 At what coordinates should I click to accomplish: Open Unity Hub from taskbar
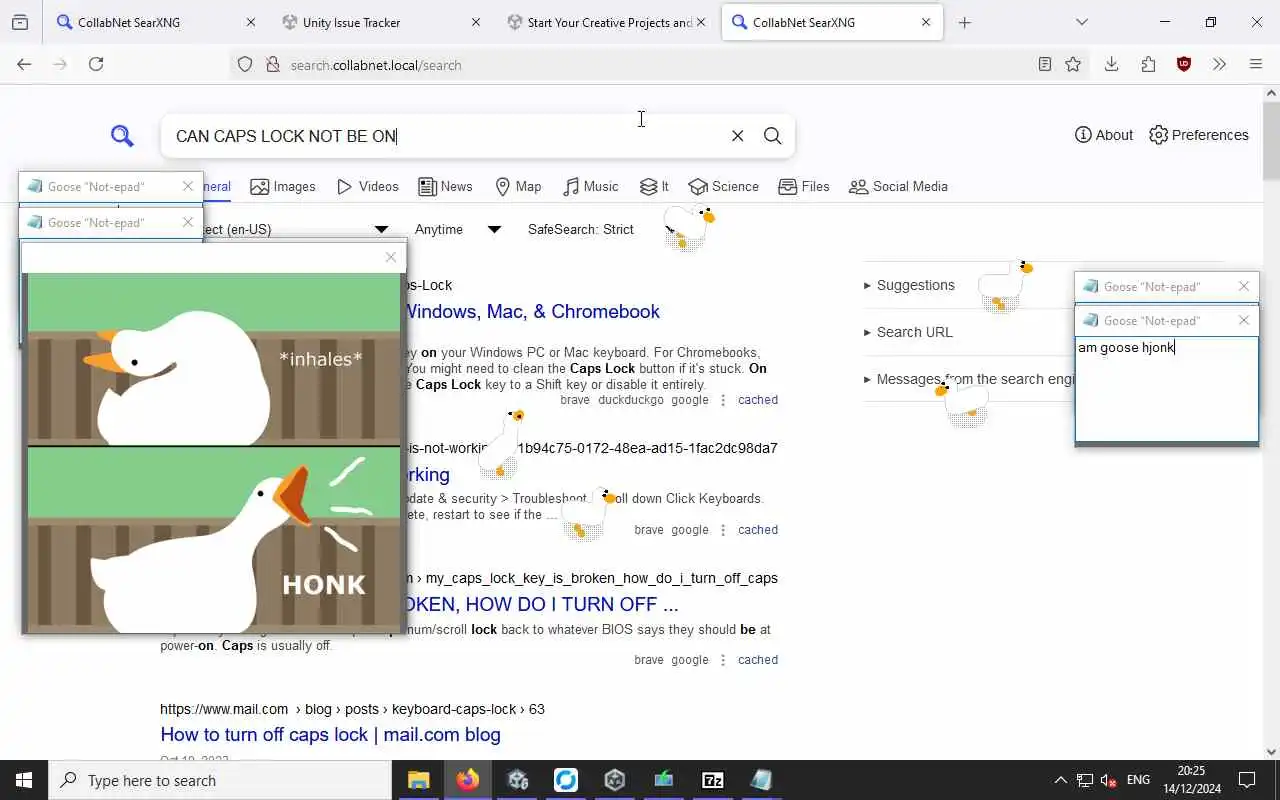615,780
